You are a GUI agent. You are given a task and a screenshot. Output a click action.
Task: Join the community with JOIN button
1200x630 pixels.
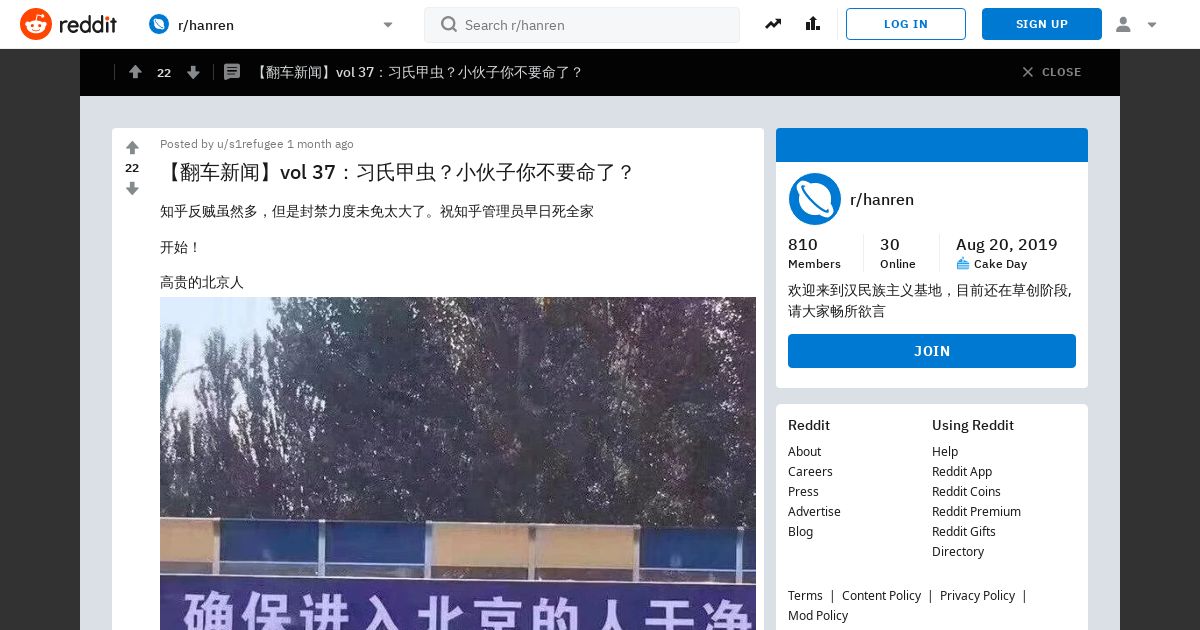tap(932, 351)
